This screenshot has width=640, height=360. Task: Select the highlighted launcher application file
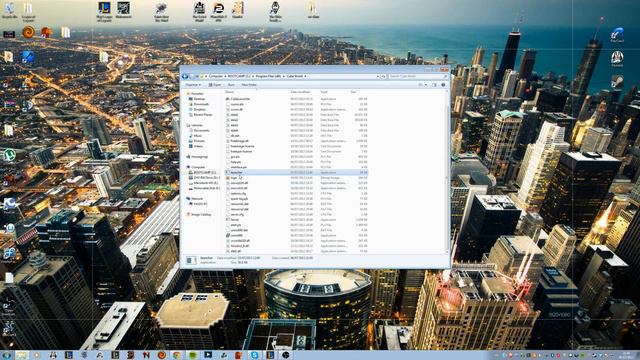[x=296, y=173]
